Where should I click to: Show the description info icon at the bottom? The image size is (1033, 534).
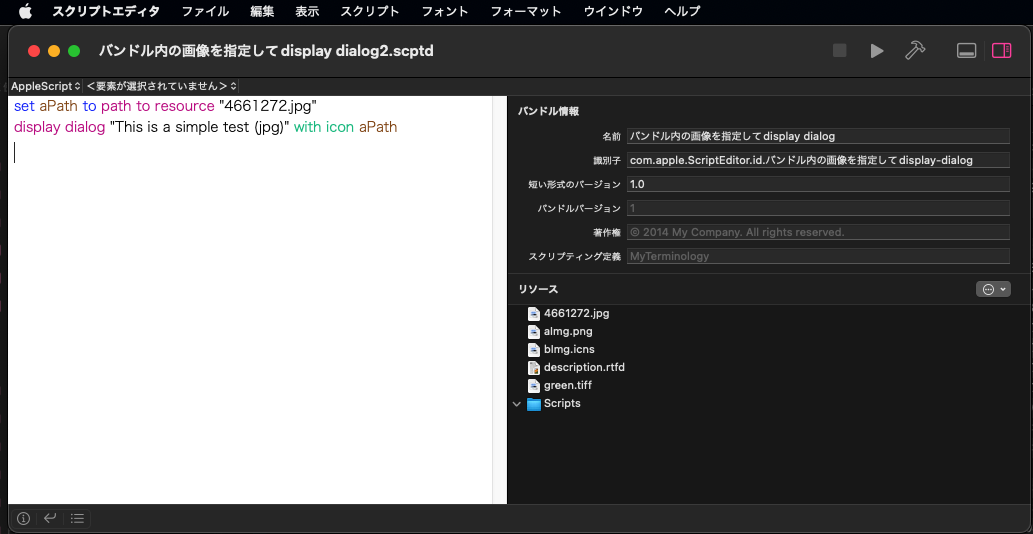coord(24,518)
